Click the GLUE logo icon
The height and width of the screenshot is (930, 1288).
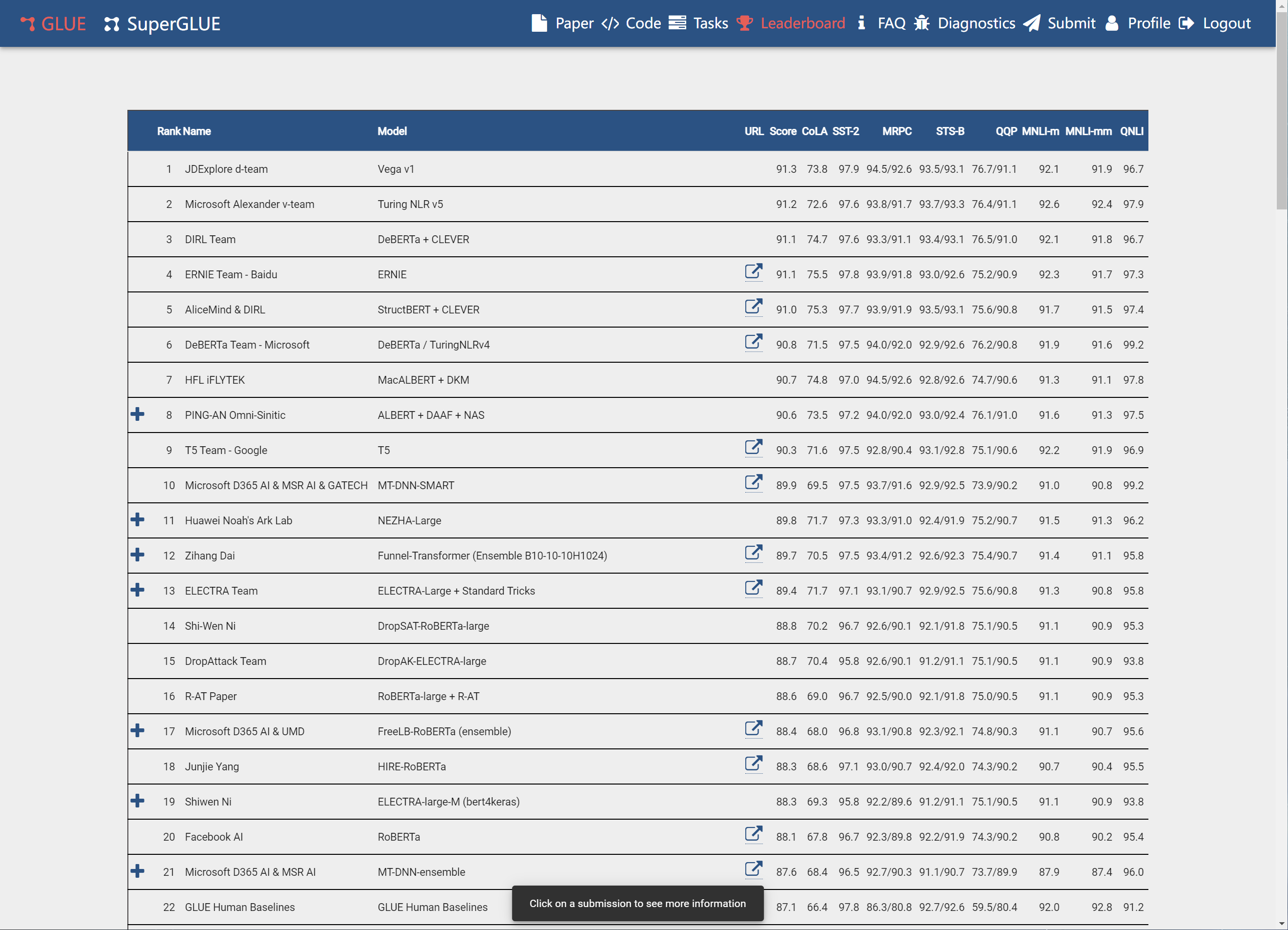click(x=28, y=23)
